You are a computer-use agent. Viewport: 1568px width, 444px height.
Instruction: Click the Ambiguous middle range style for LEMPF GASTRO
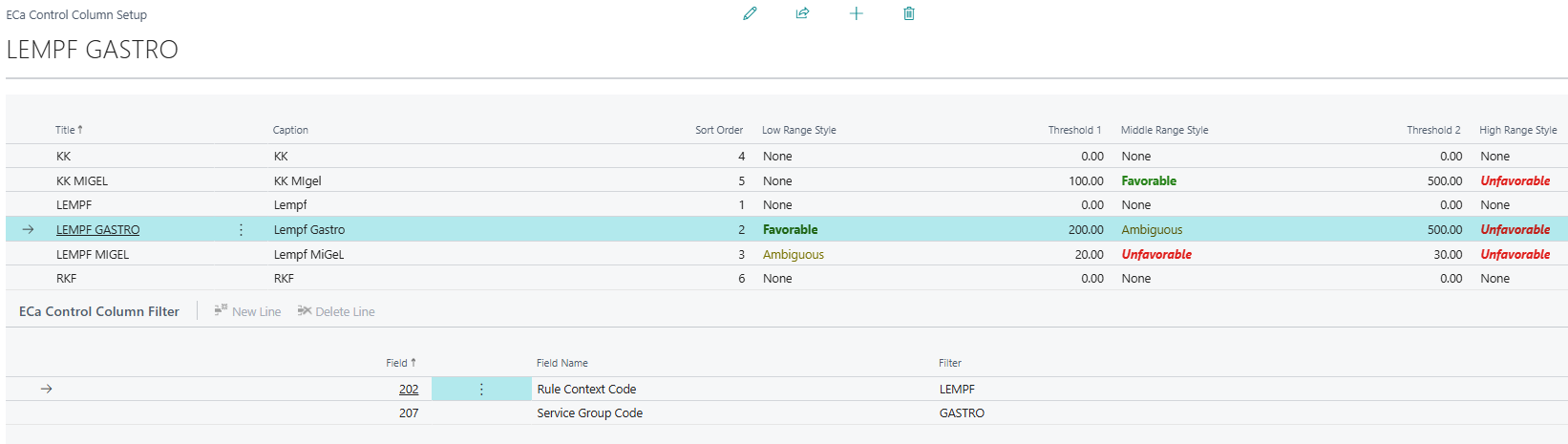click(x=1152, y=230)
